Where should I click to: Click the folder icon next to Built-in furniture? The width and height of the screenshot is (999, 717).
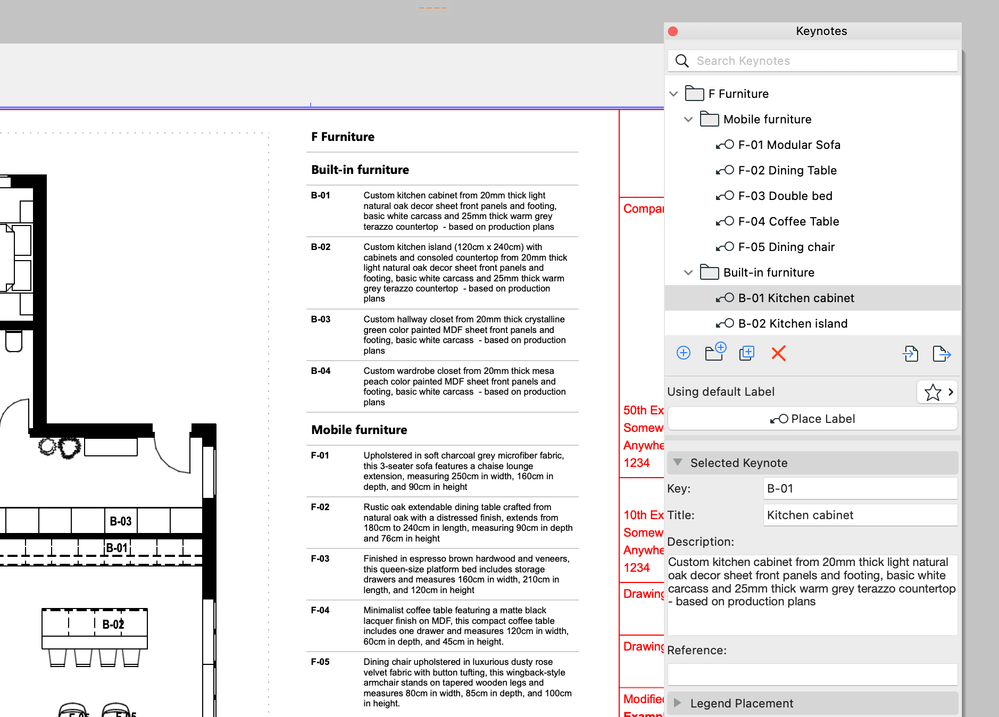tap(712, 272)
